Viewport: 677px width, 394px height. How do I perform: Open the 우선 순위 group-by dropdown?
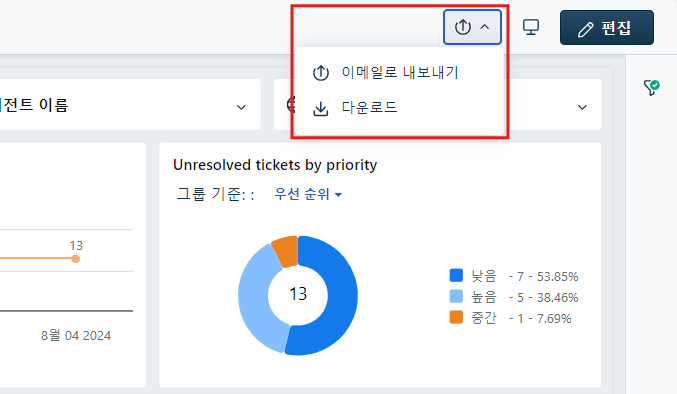click(308, 194)
